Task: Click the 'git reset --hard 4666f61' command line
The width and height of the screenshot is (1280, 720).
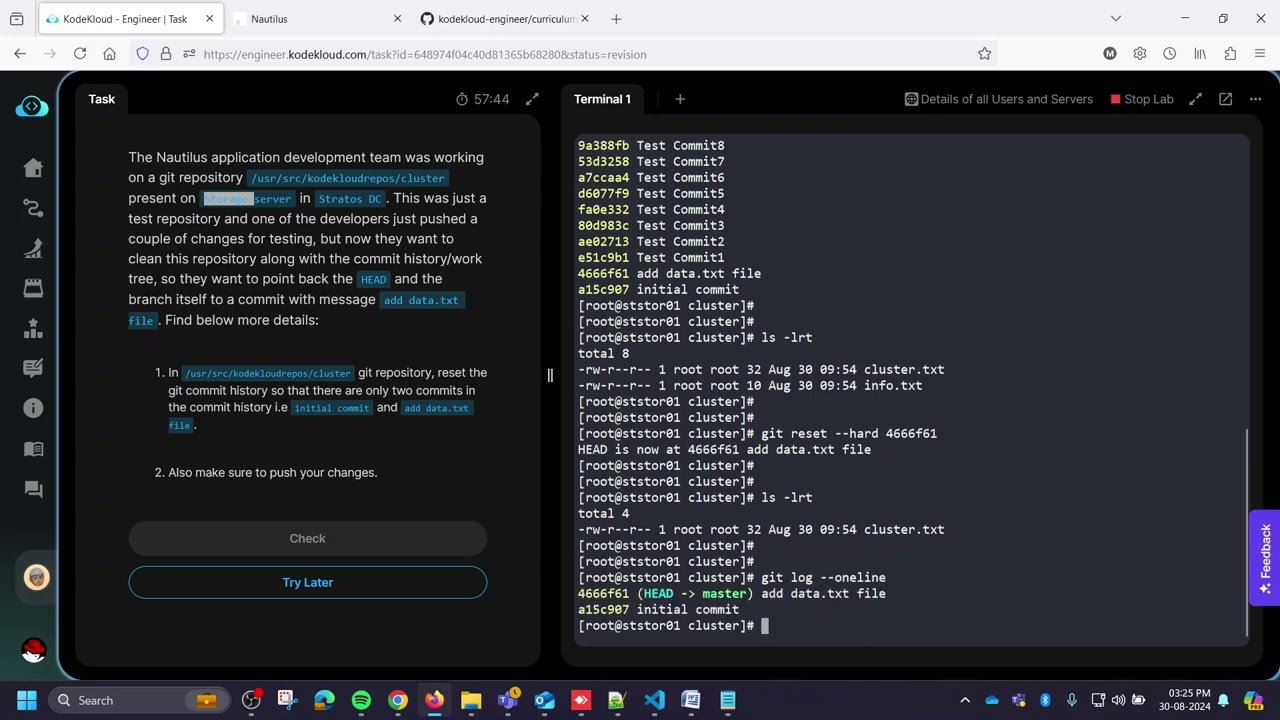Action: (757, 434)
